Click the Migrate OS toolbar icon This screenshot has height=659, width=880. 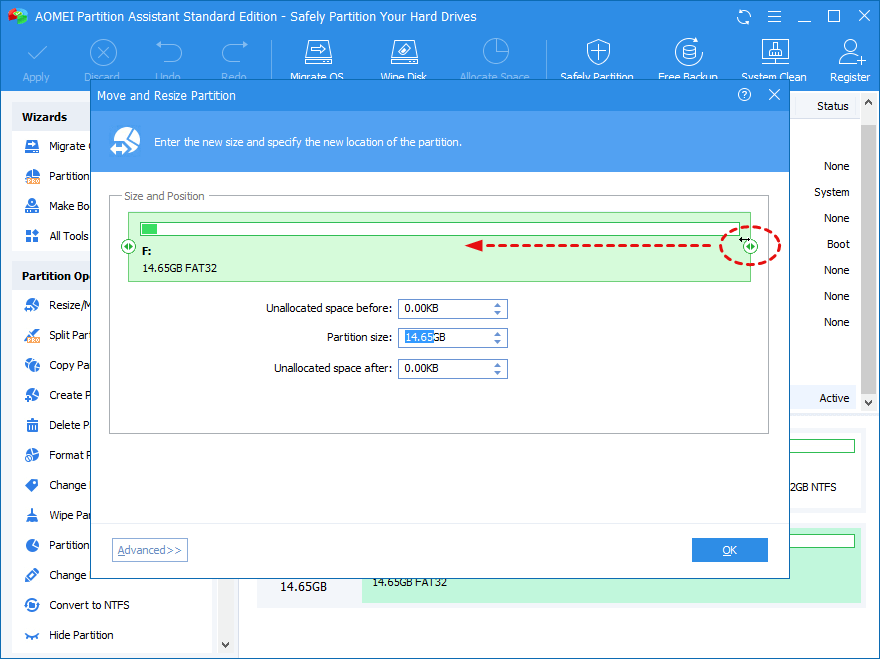[318, 52]
